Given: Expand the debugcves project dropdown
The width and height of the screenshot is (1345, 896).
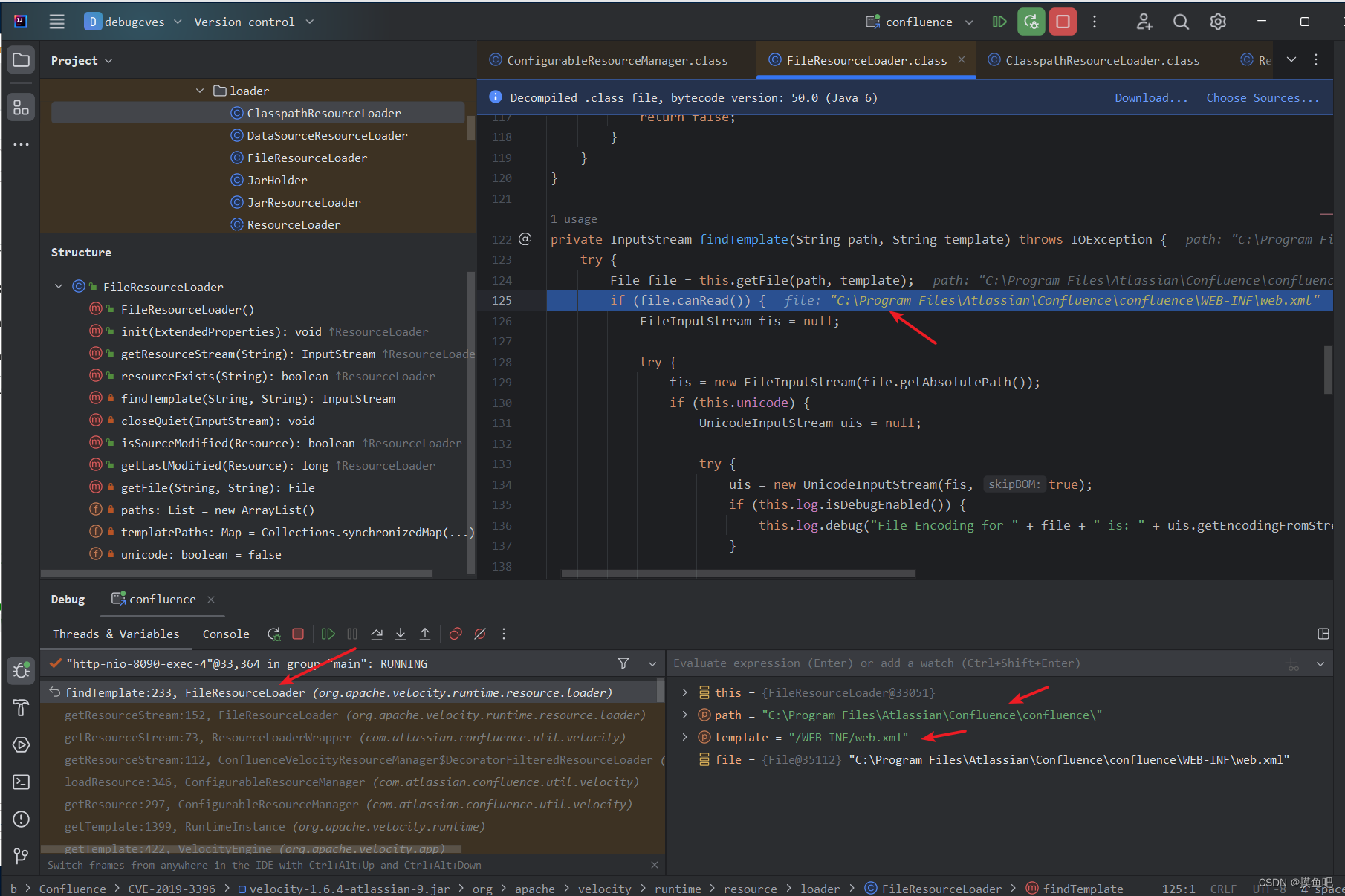Looking at the screenshot, I should pos(178,22).
